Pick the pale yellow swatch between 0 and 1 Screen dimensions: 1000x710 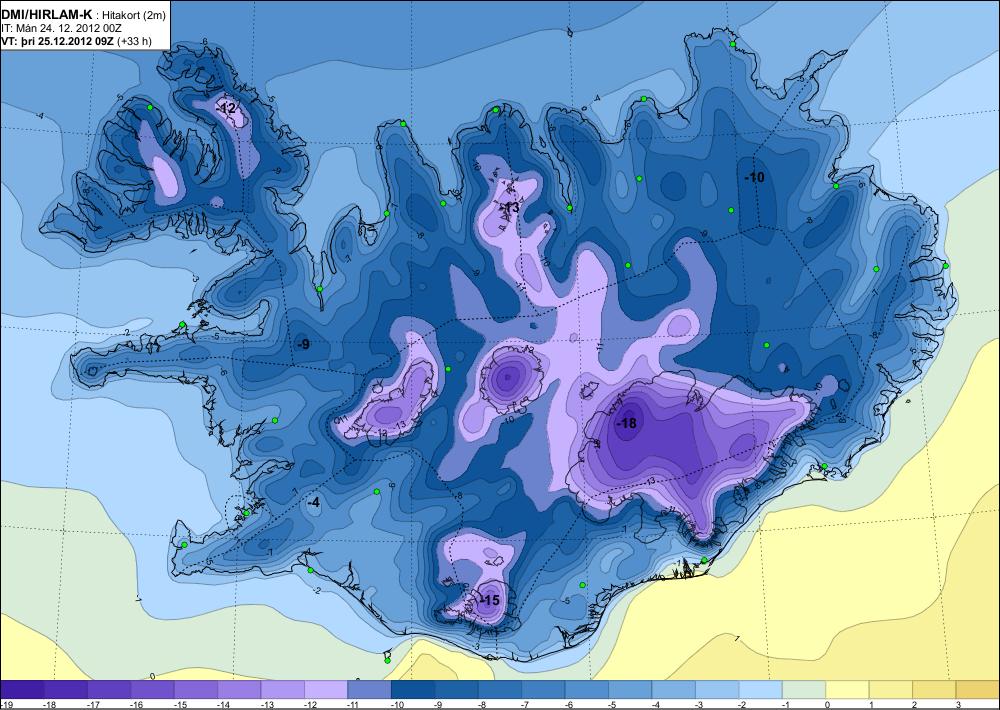tap(847, 689)
